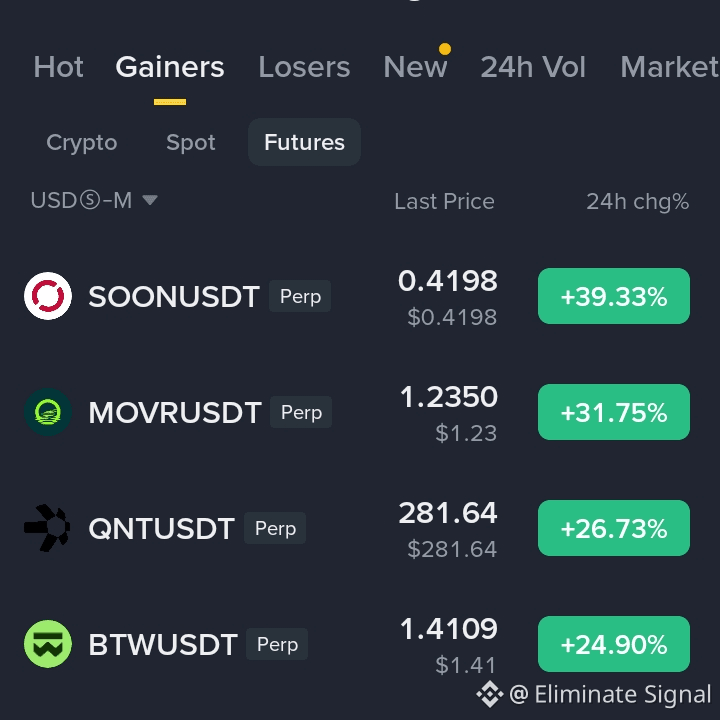Select the Crypto filter

coord(82,142)
